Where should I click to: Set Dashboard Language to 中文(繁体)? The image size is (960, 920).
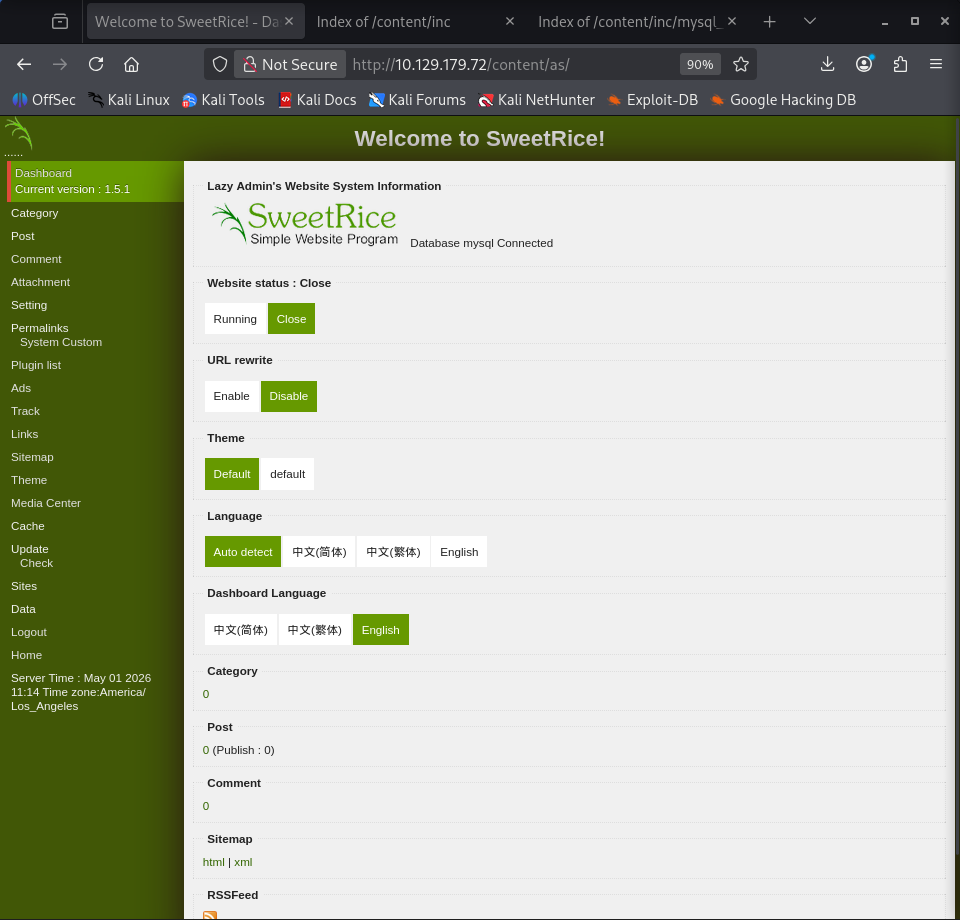(x=315, y=630)
